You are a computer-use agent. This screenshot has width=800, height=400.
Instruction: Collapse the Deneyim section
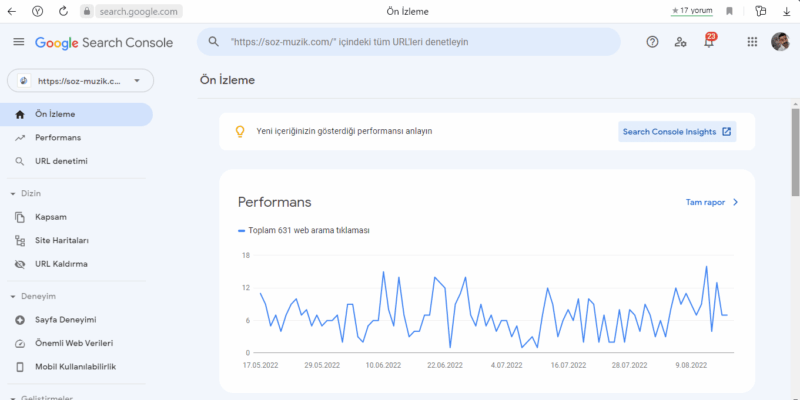point(12,297)
